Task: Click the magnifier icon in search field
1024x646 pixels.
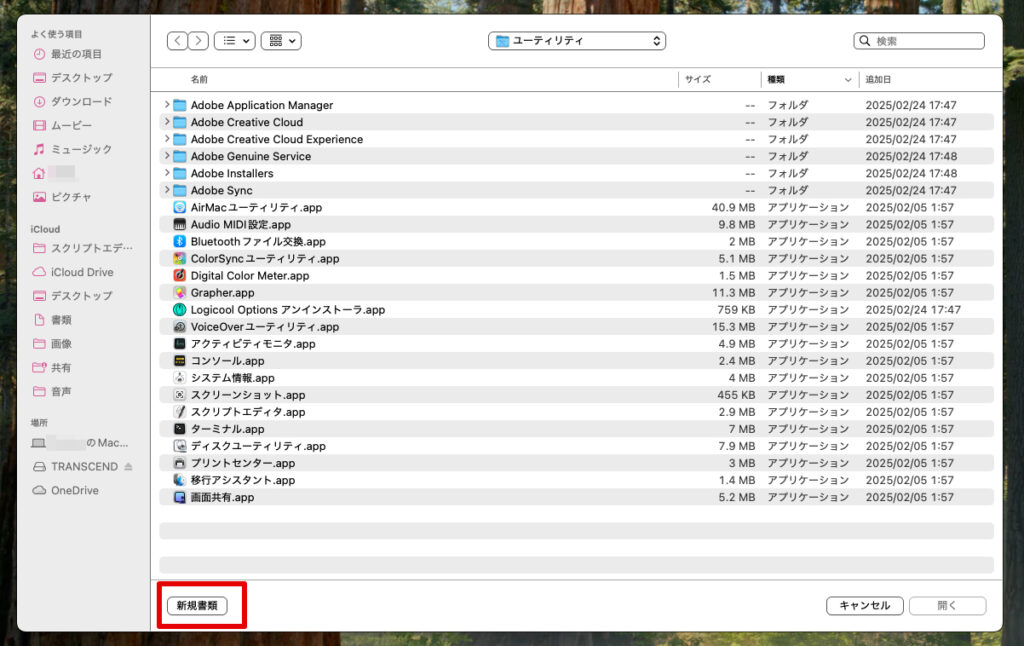Action: point(865,40)
